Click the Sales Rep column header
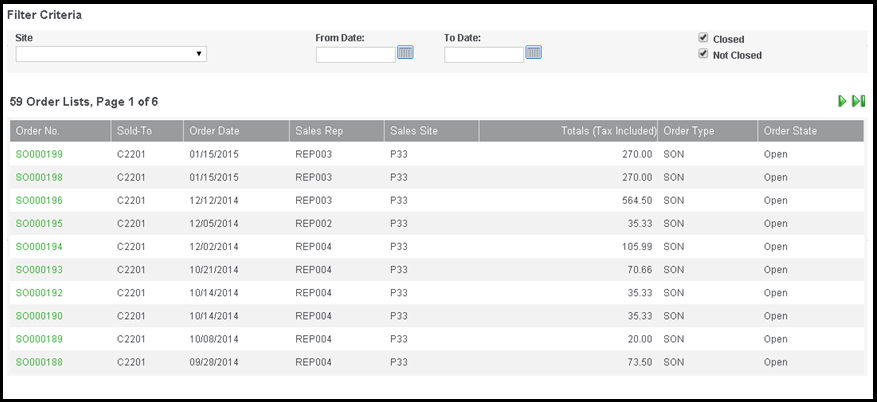The height and width of the screenshot is (402, 877). click(x=318, y=131)
